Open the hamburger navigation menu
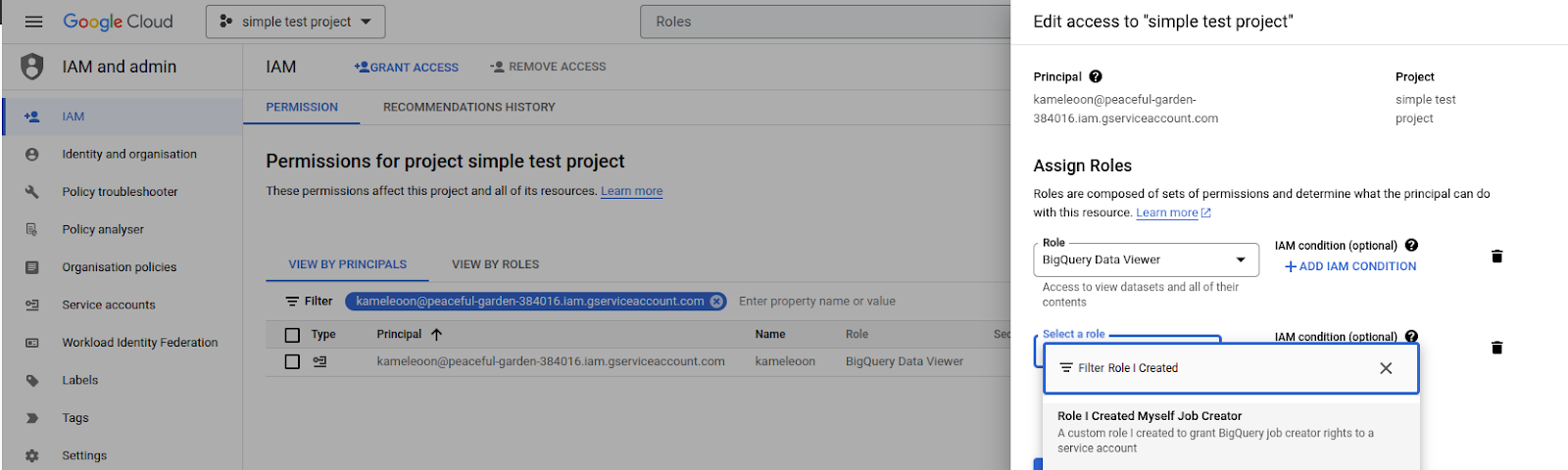Screen dimensions: 1568x470 coord(34,22)
